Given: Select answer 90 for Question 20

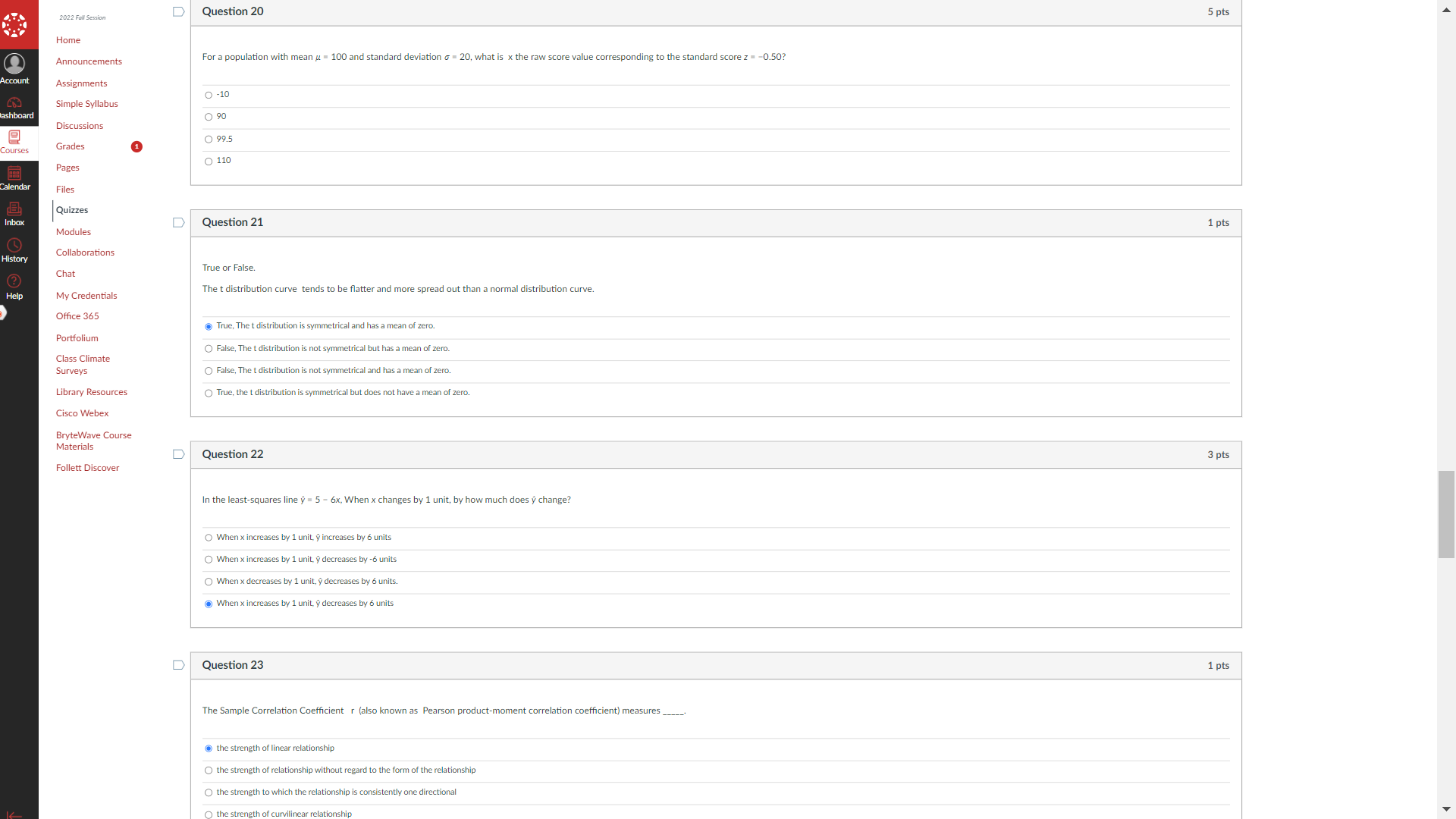Looking at the screenshot, I should click(209, 118).
